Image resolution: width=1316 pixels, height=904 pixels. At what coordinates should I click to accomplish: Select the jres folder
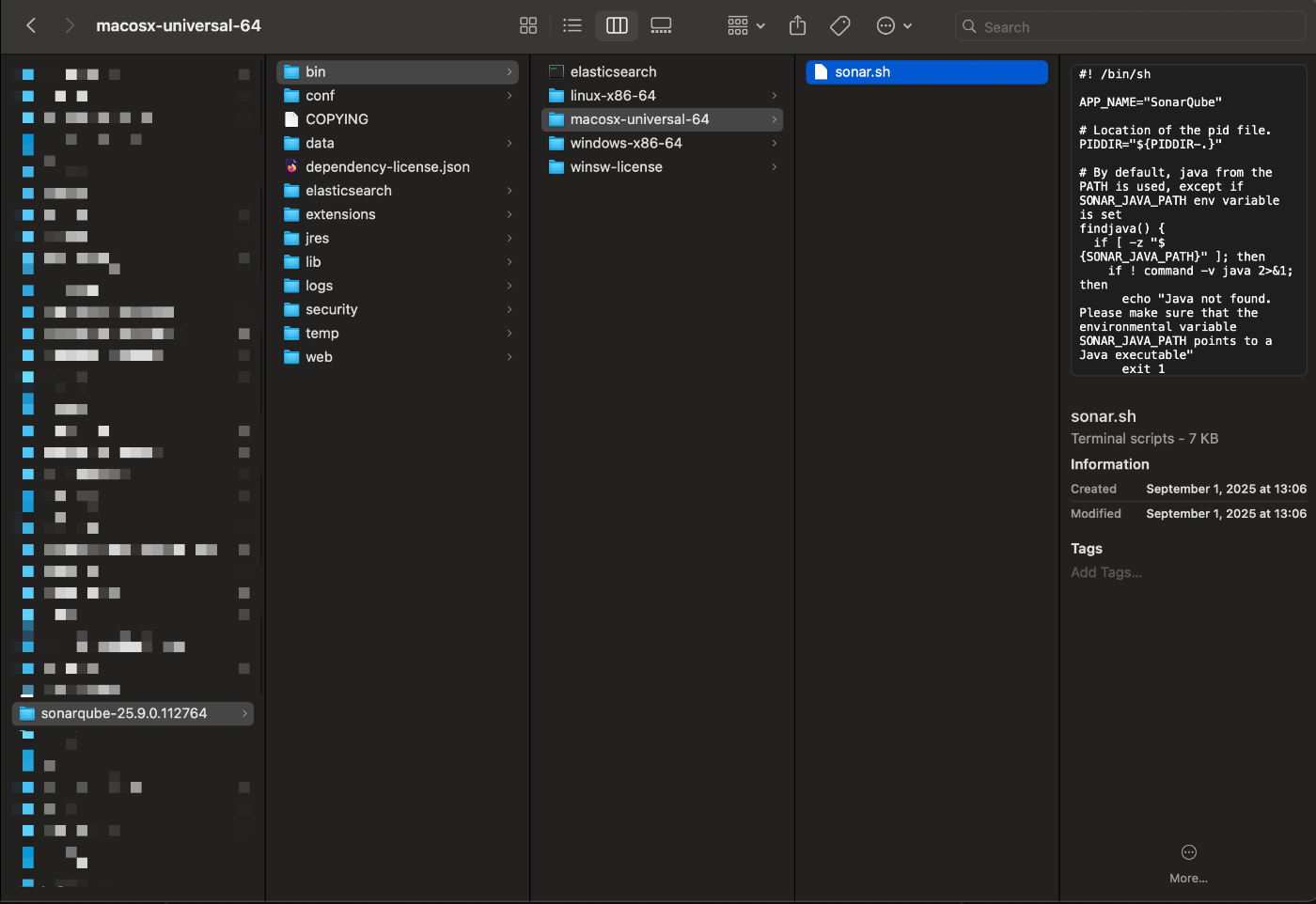tap(398, 238)
